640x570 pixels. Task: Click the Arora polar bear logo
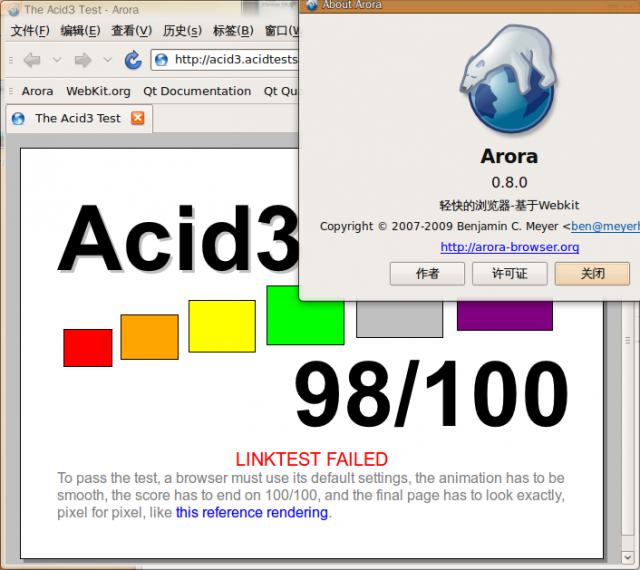[509, 82]
